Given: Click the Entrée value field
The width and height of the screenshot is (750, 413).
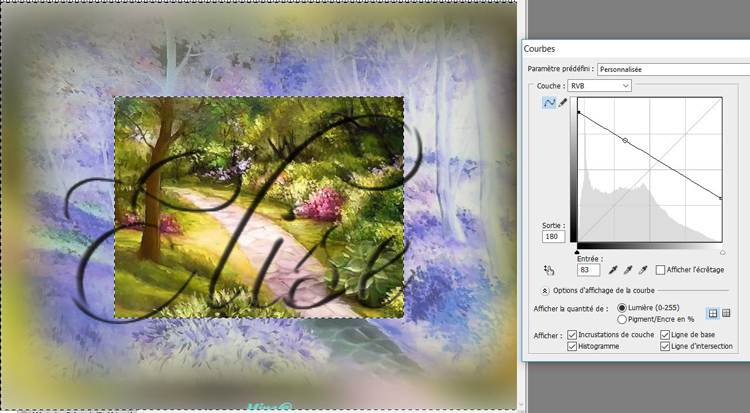Looking at the screenshot, I should [x=588, y=270].
